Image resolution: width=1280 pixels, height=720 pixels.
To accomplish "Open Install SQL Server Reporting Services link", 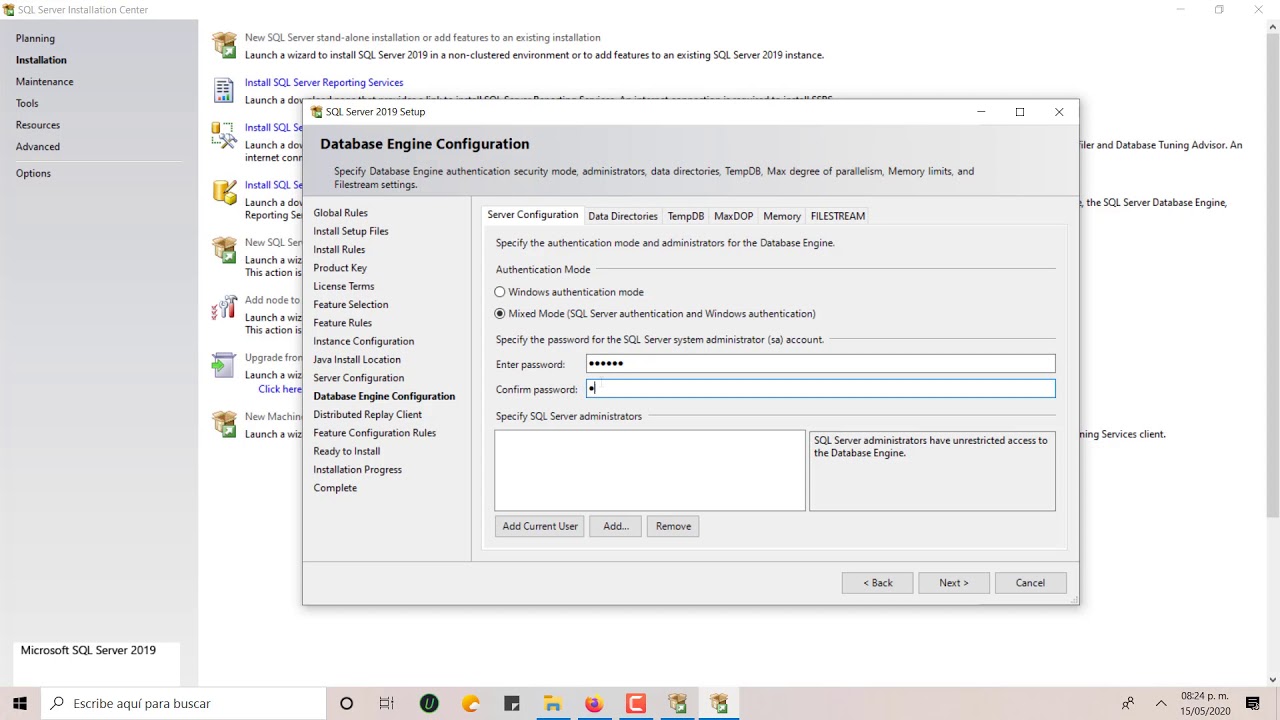I will 324,83.
